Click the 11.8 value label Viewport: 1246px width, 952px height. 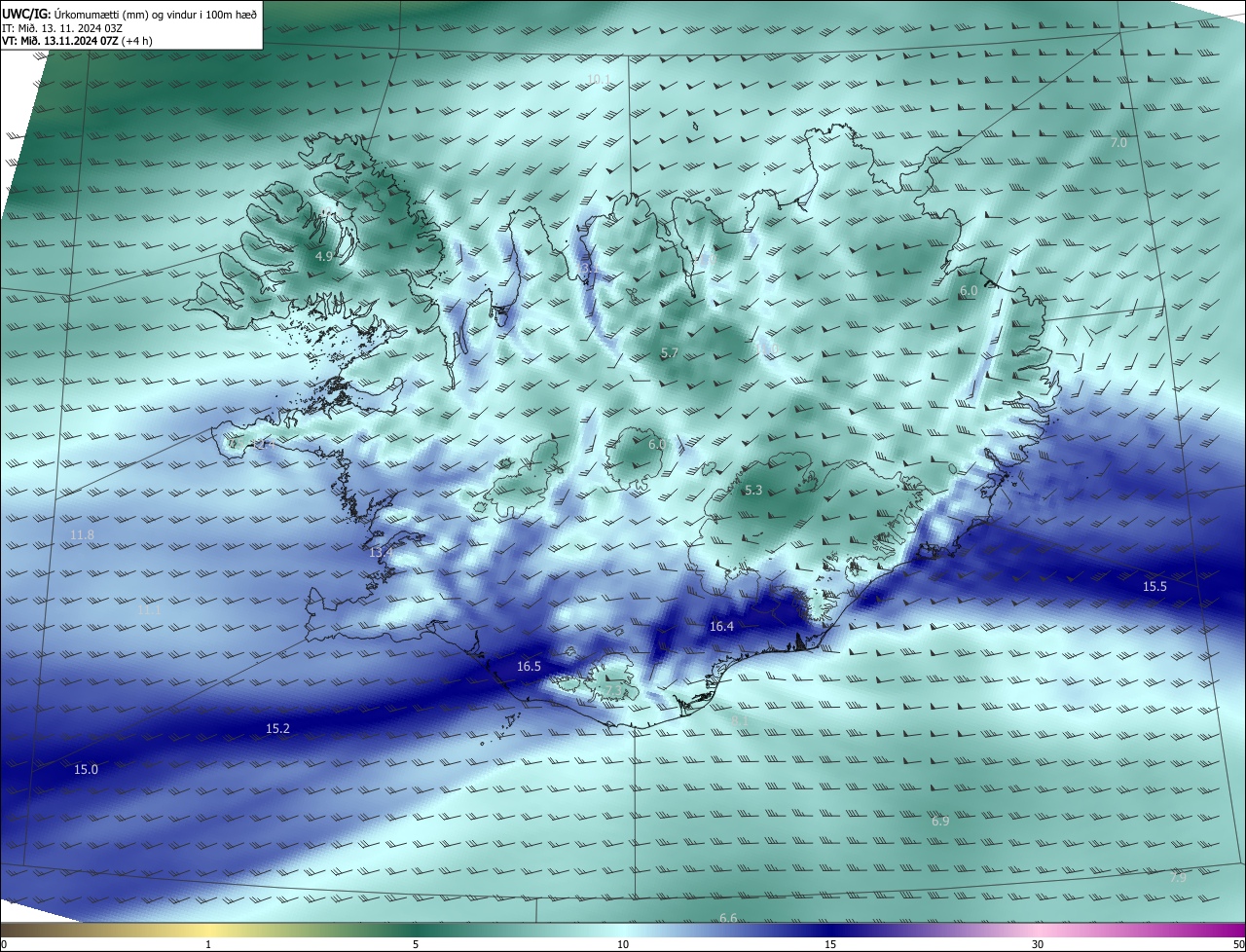(x=83, y=535)
